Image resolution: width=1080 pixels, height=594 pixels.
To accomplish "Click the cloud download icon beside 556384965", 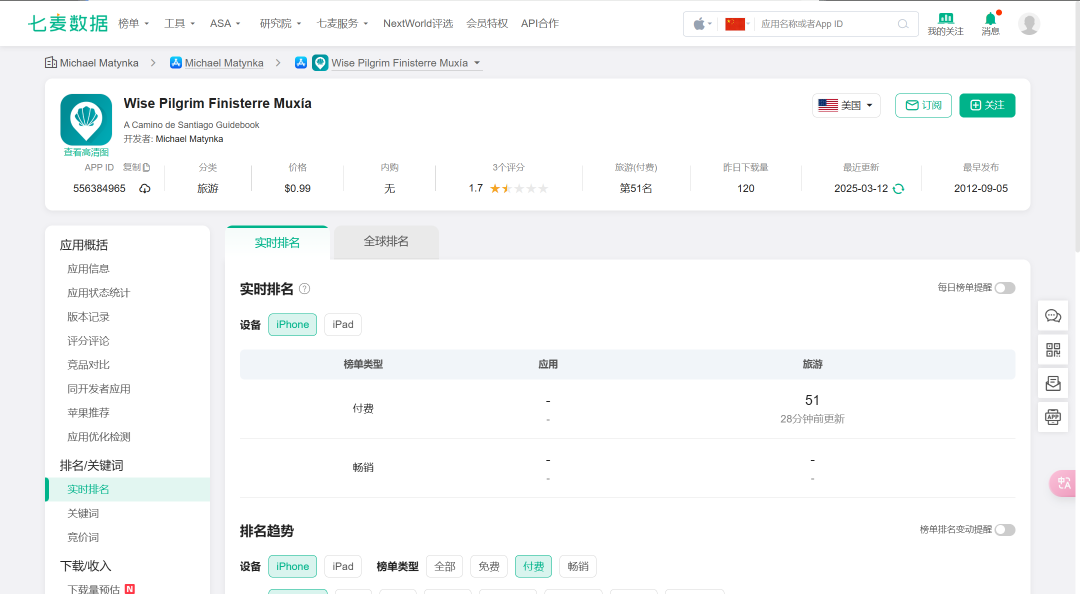I will click(x=145, y=189).
